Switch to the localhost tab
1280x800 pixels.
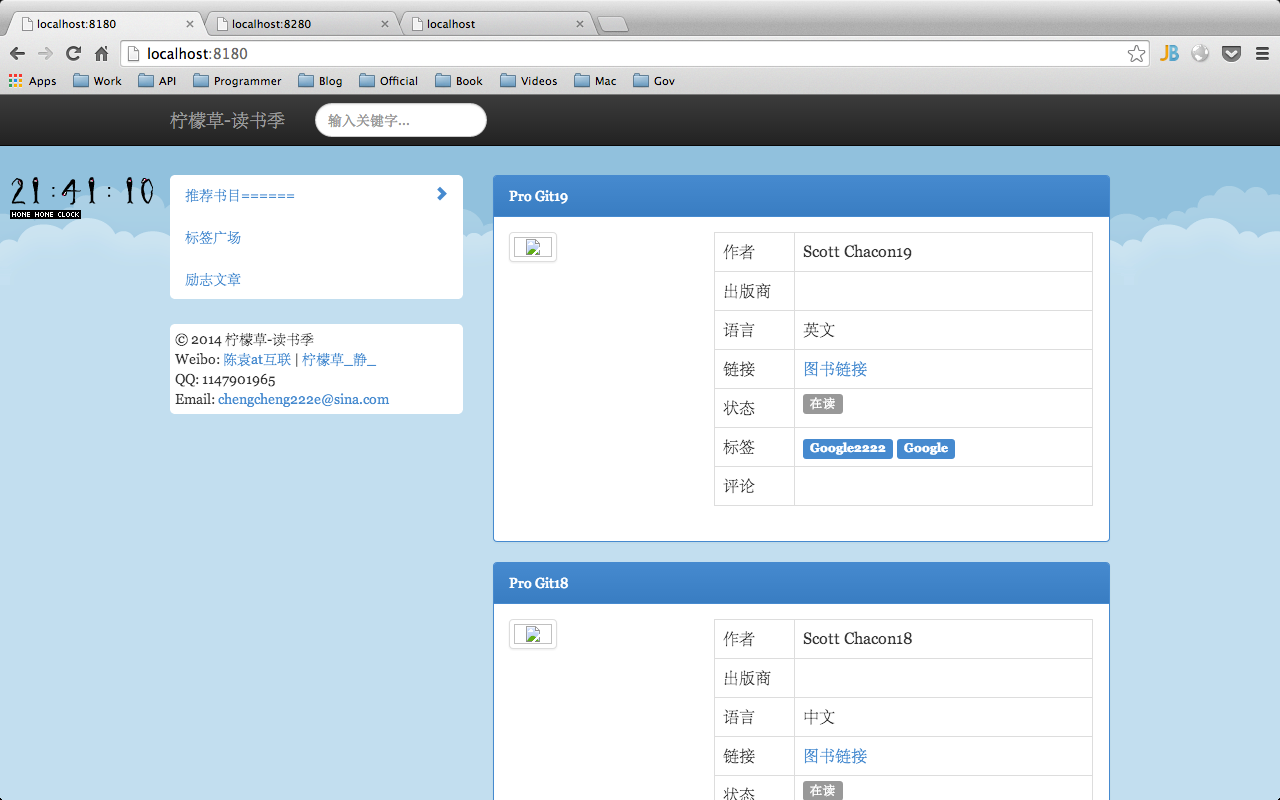tap(480, 23)
